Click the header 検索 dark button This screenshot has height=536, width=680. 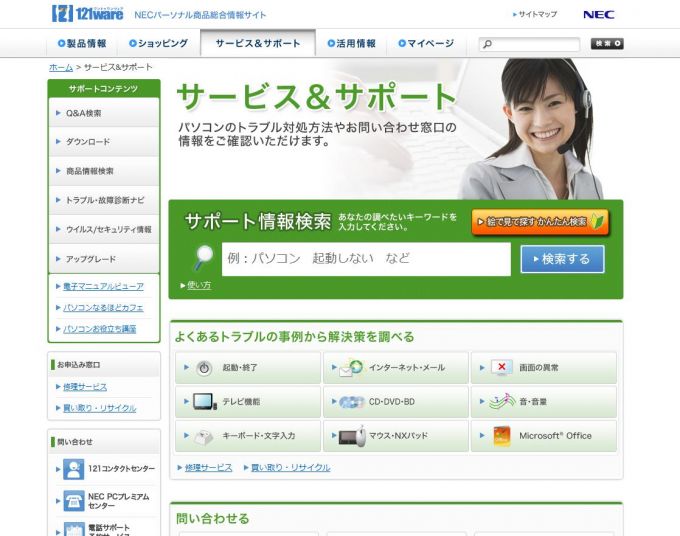[607, 43]
